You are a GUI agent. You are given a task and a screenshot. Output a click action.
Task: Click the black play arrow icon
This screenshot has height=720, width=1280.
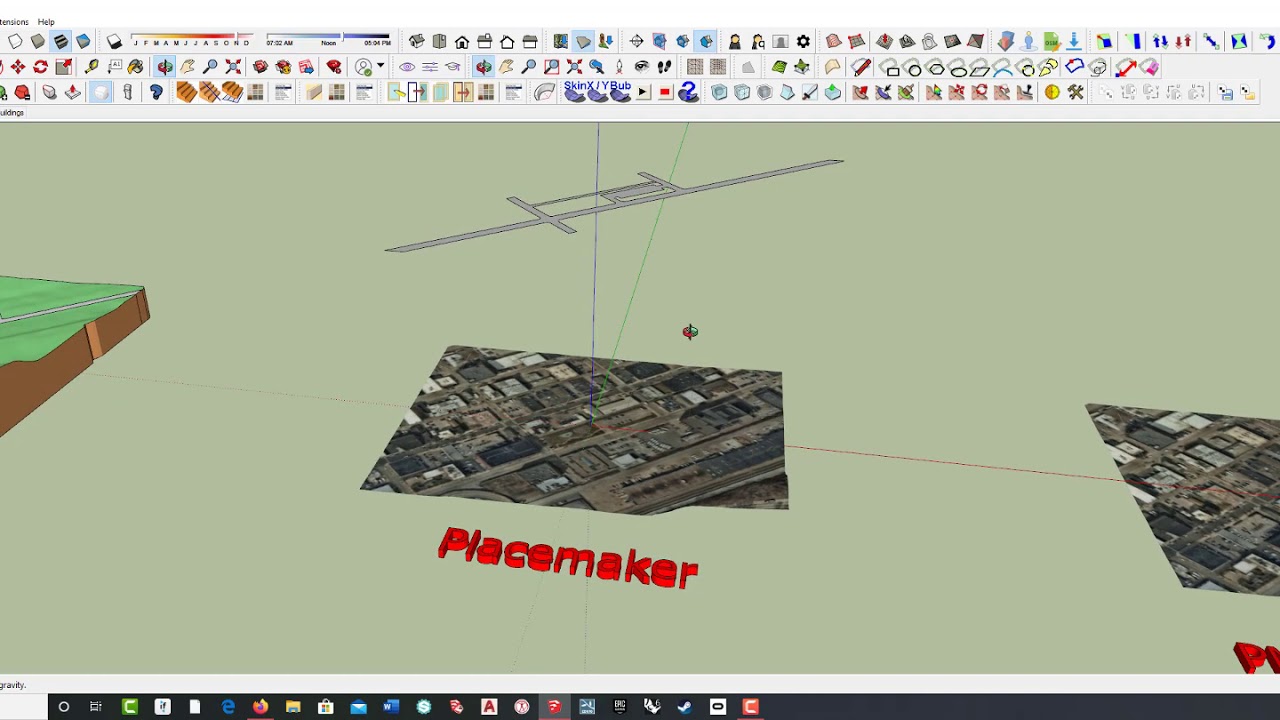pos(643,92)
